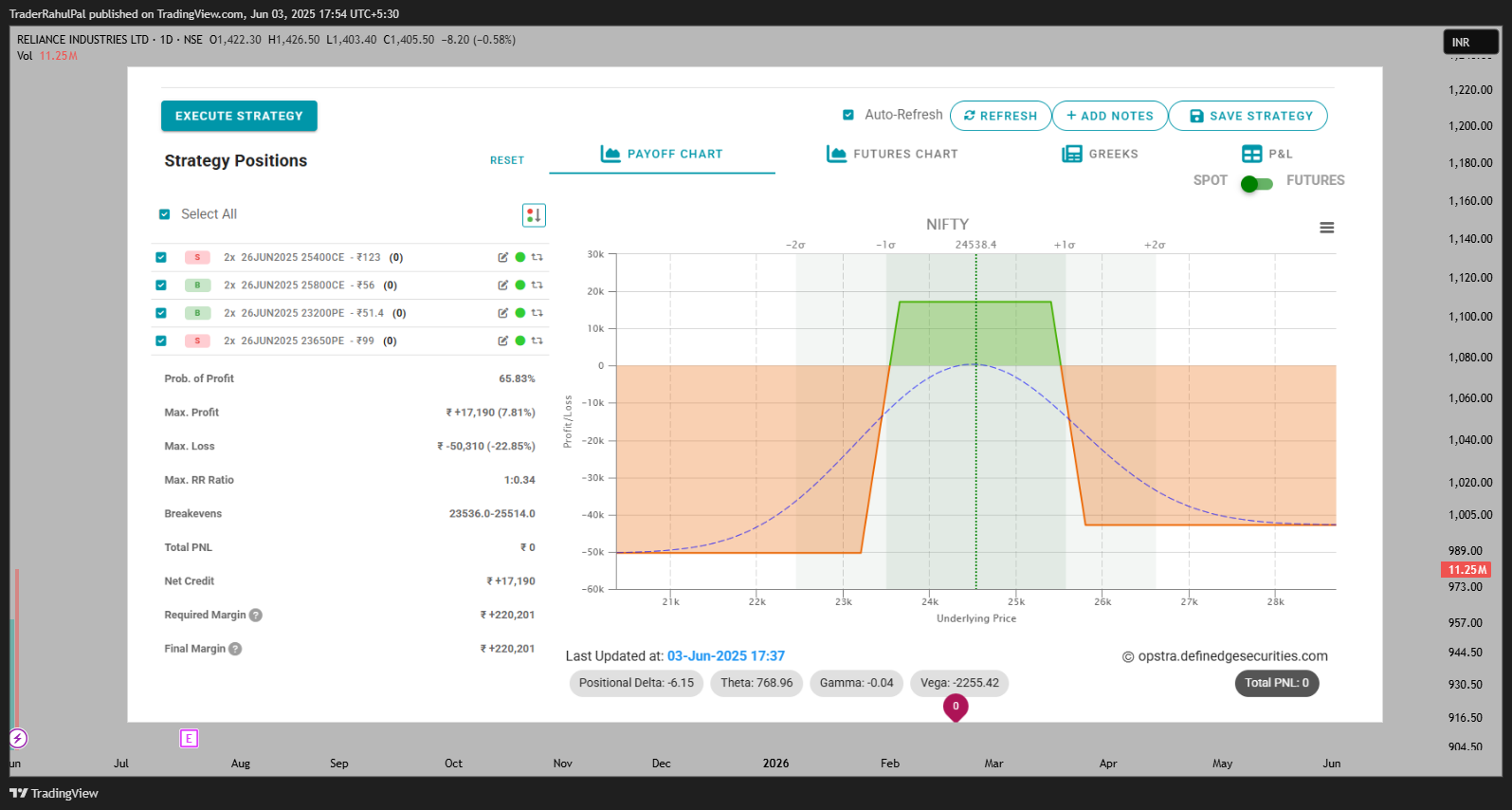This screenshot has width=1512, height=810.
Task: Click the Net Credit label
Action: 190,581
